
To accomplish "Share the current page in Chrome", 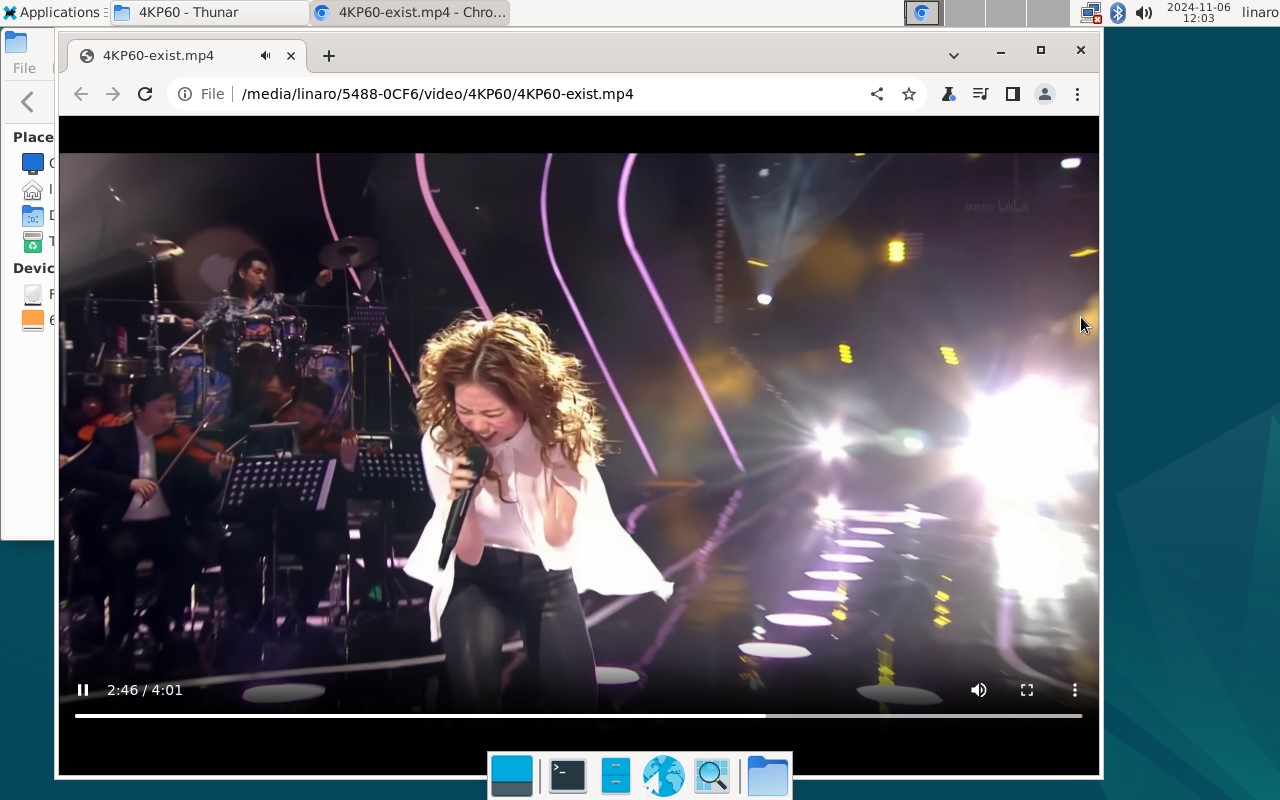I will (877, 93).
